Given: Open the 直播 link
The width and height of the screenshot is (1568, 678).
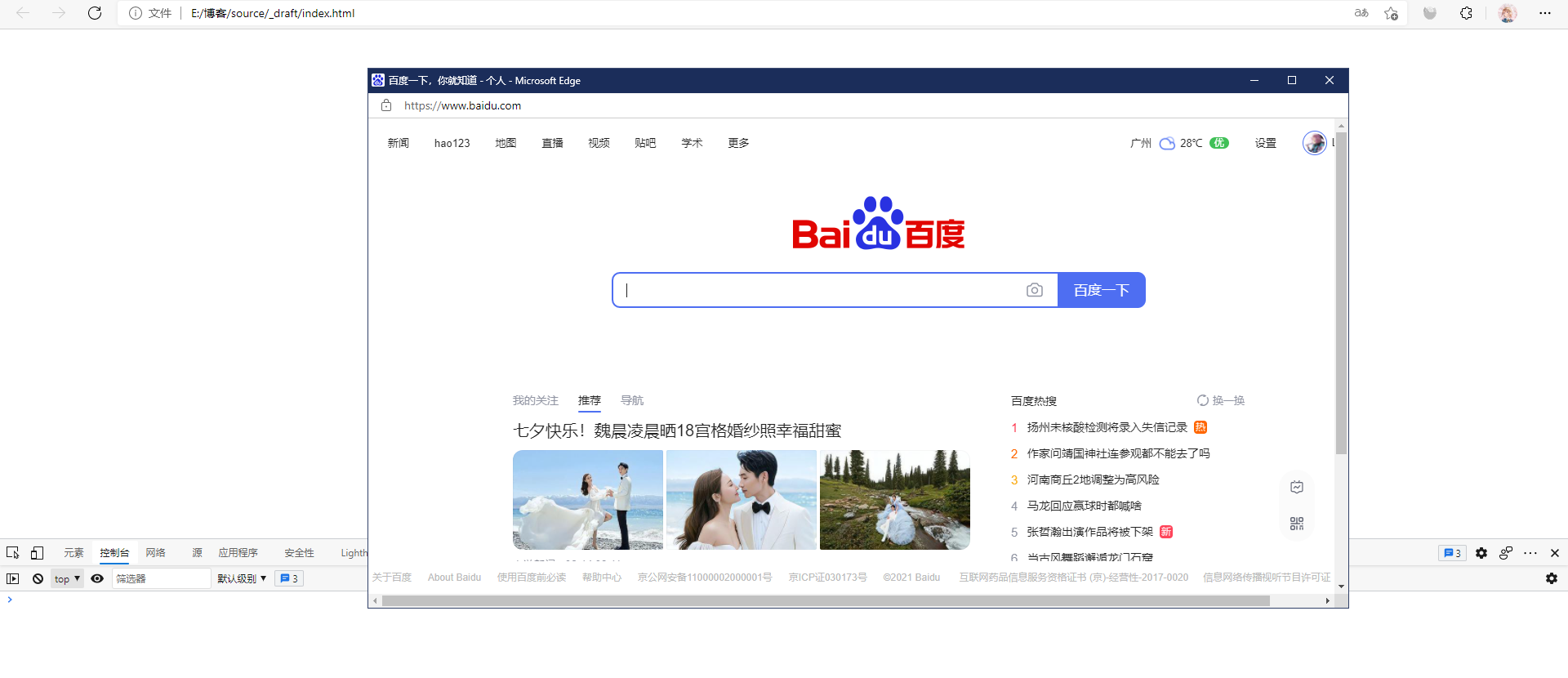Looking at the screenshot, I should tap(553, 143).
